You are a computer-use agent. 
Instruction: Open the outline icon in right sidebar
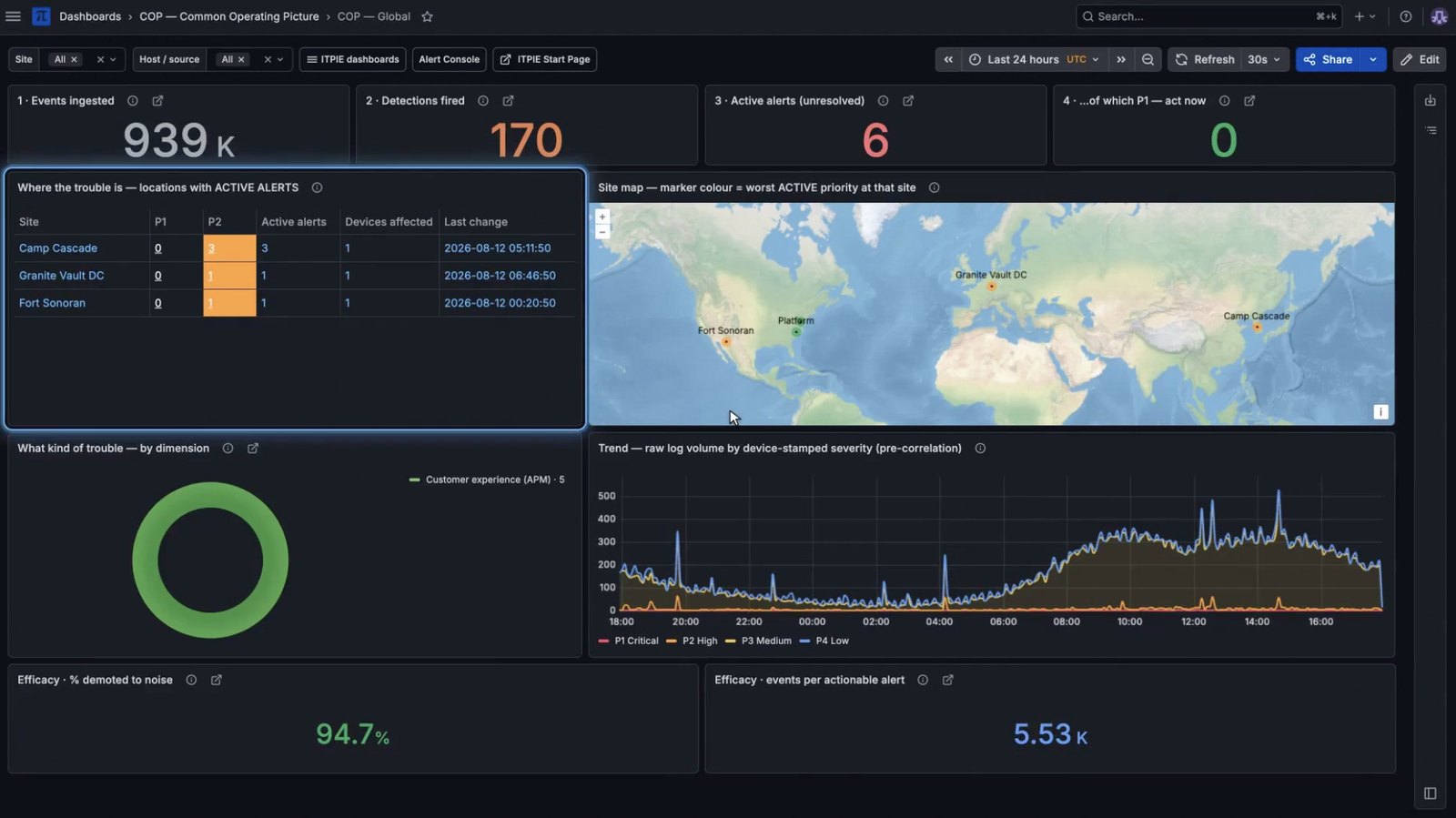click(x=1431, y=131)
